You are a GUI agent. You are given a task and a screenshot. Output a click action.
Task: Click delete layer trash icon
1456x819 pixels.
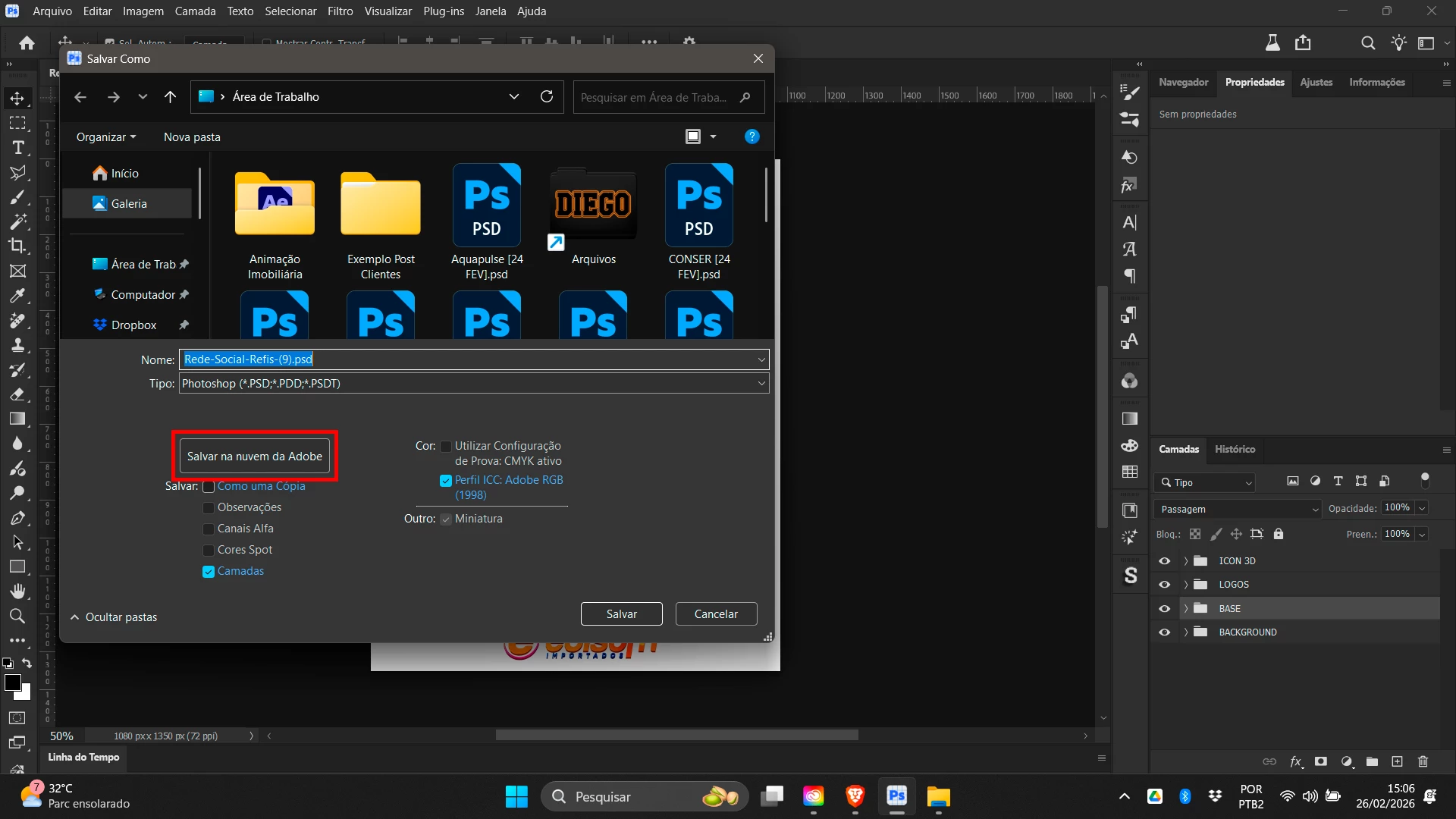tap(1423, 761)
